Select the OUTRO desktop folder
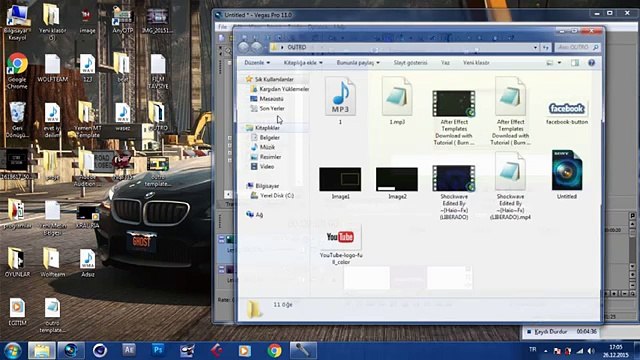 (158, 116)
